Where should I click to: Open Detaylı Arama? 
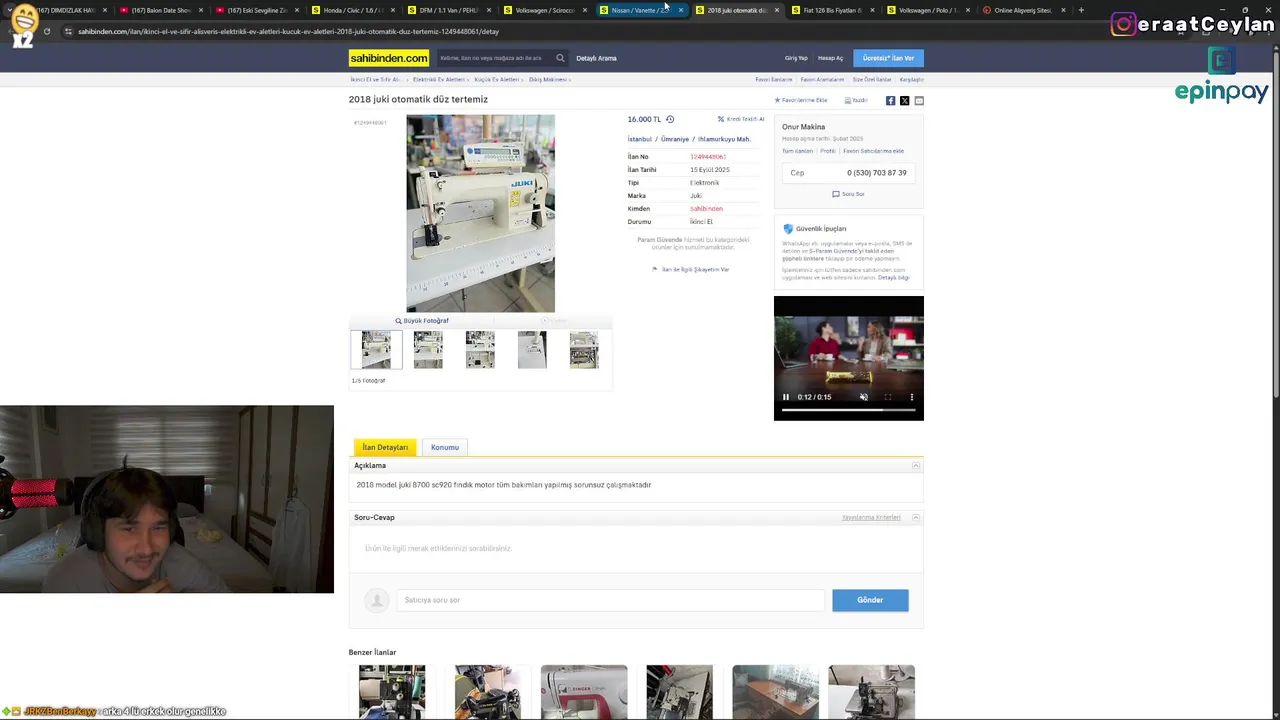click(x=596, y=58)
